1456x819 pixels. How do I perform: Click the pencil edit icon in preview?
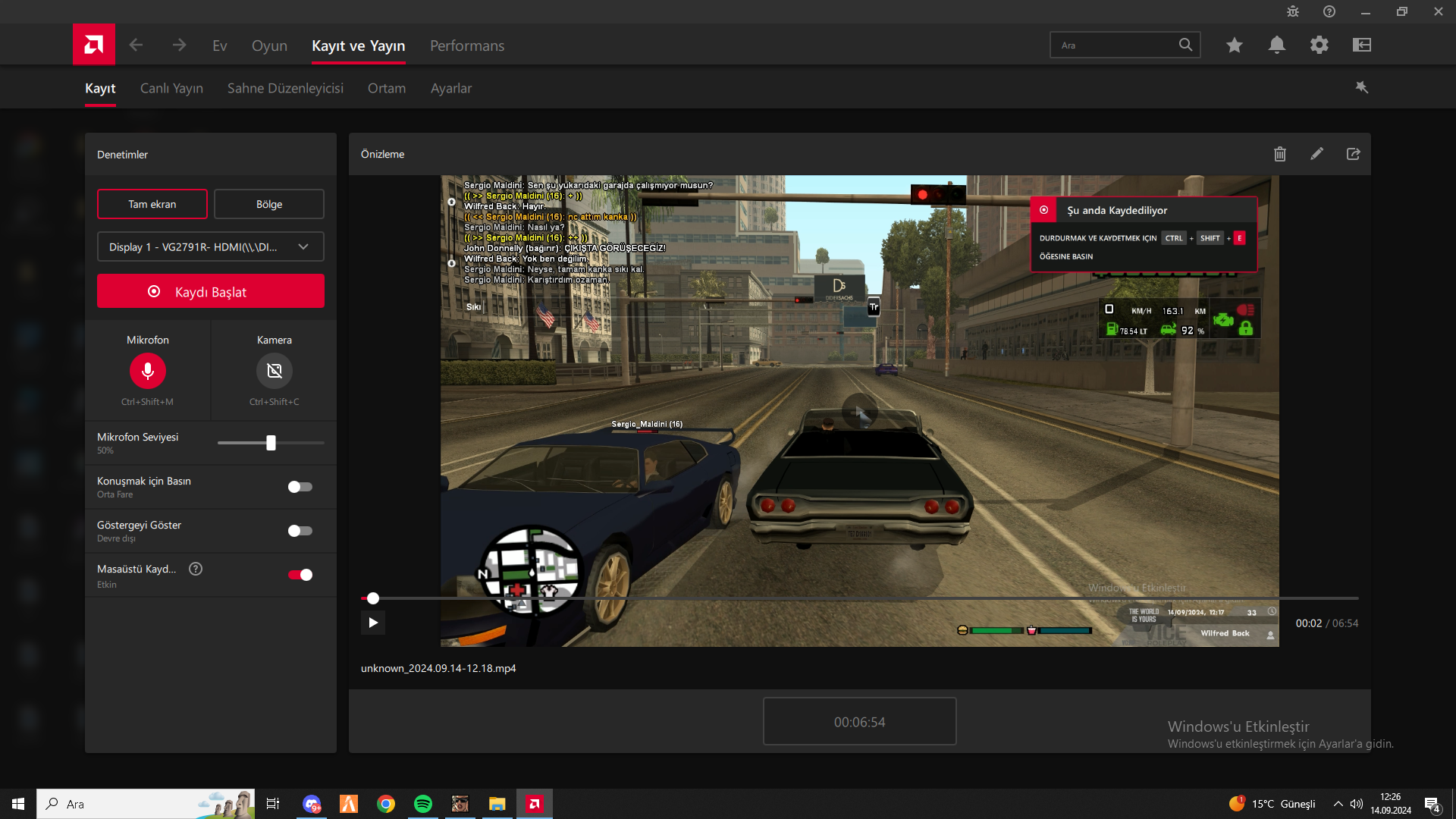pyautogui.click(x=1316, y=154)
